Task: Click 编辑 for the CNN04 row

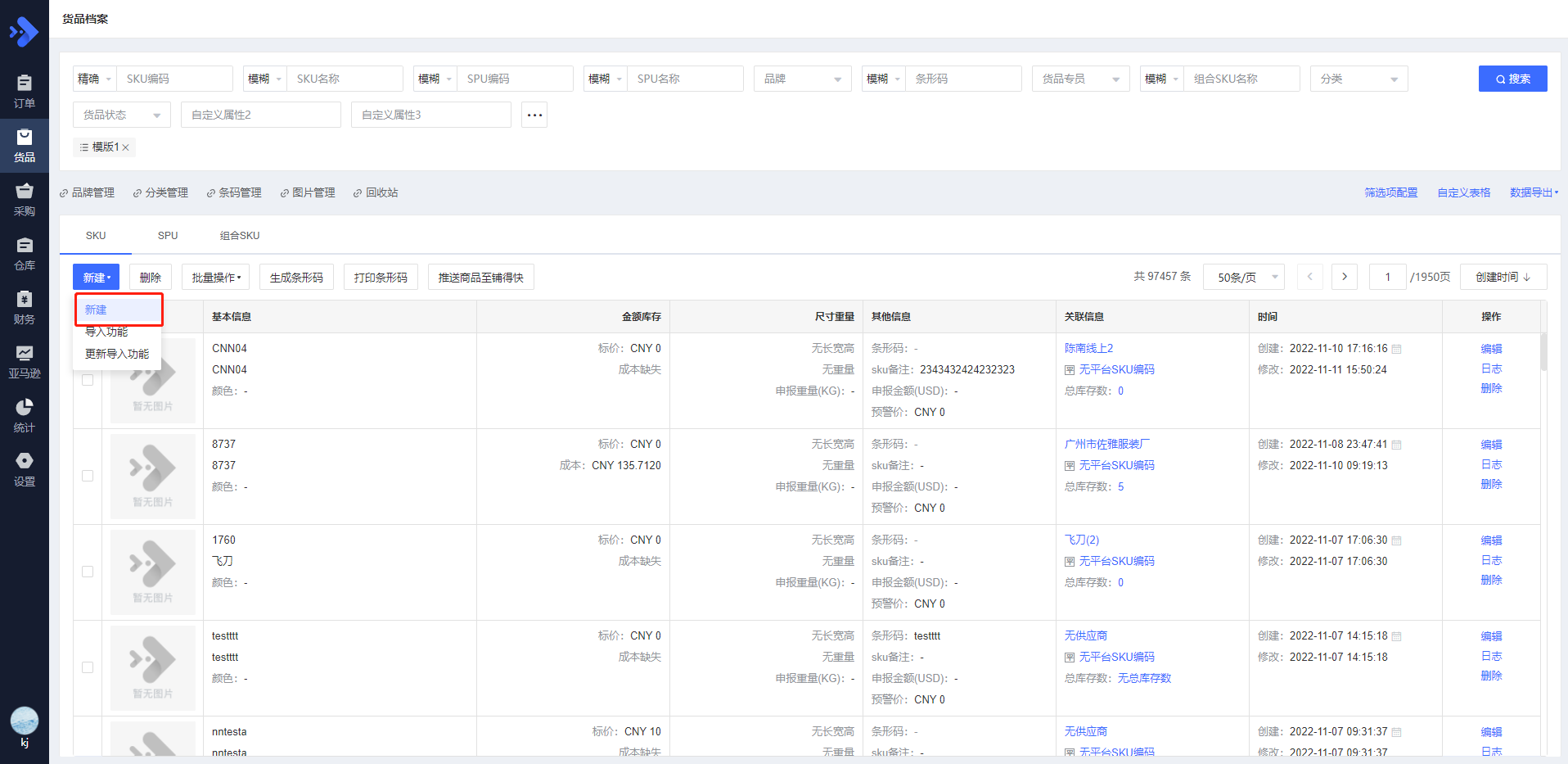Action: point(1491,349)
